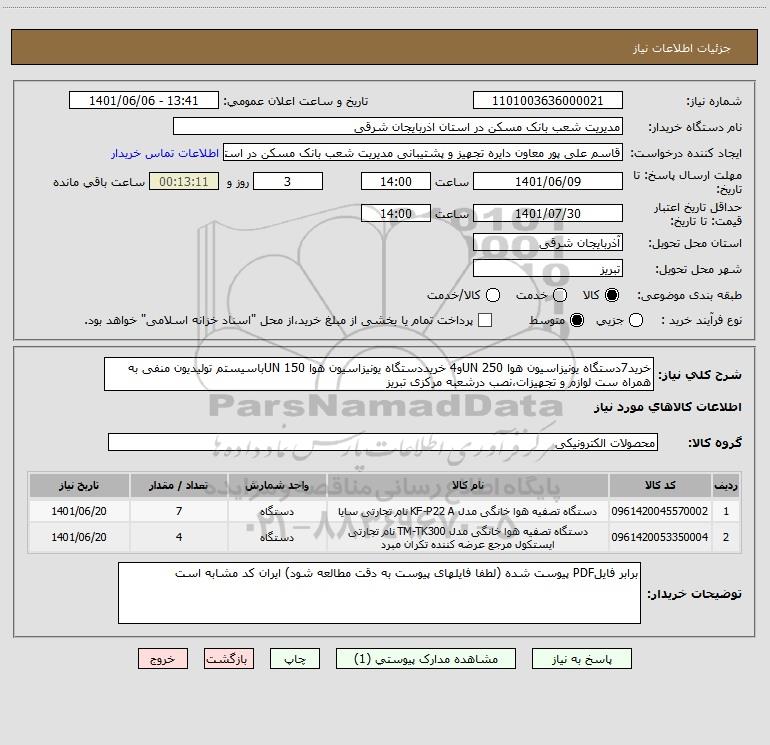Click the شهر محل تحویل field تبریز
770x745 pixels.
pyautogui.click(x=548, y=268)
